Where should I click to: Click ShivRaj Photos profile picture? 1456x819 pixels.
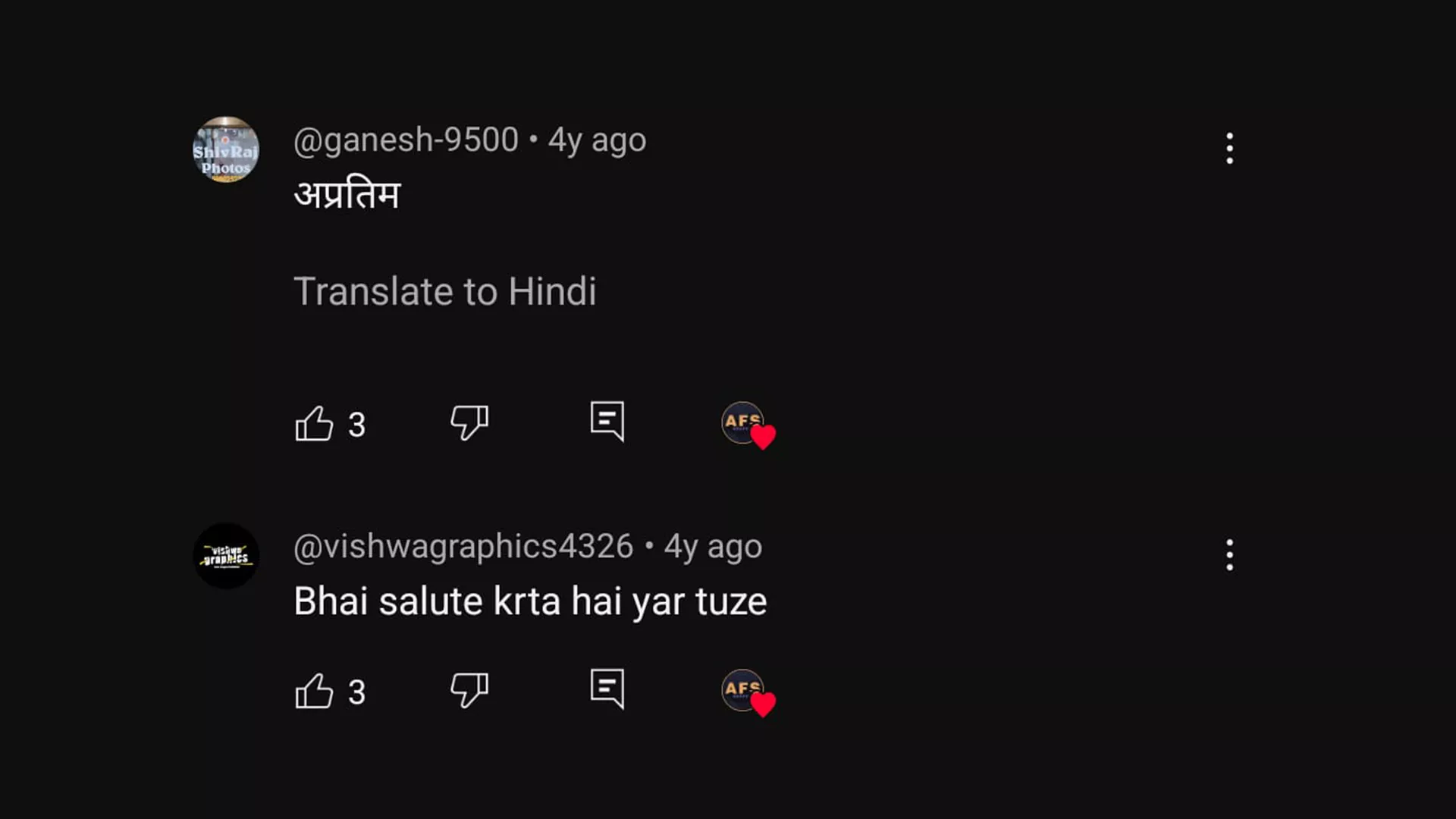(x=226, y=149)
